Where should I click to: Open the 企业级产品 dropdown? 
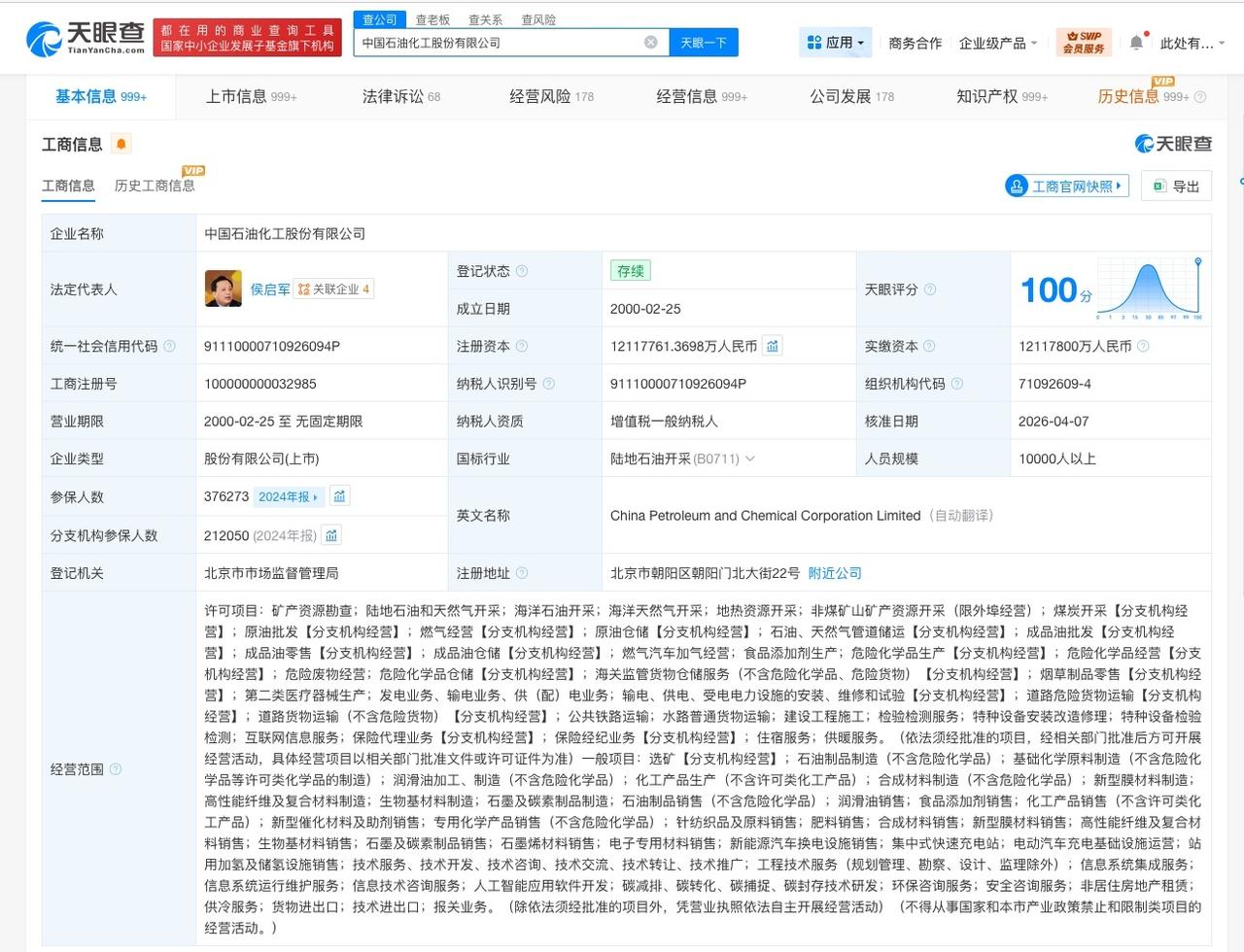(x=998, y=42)
